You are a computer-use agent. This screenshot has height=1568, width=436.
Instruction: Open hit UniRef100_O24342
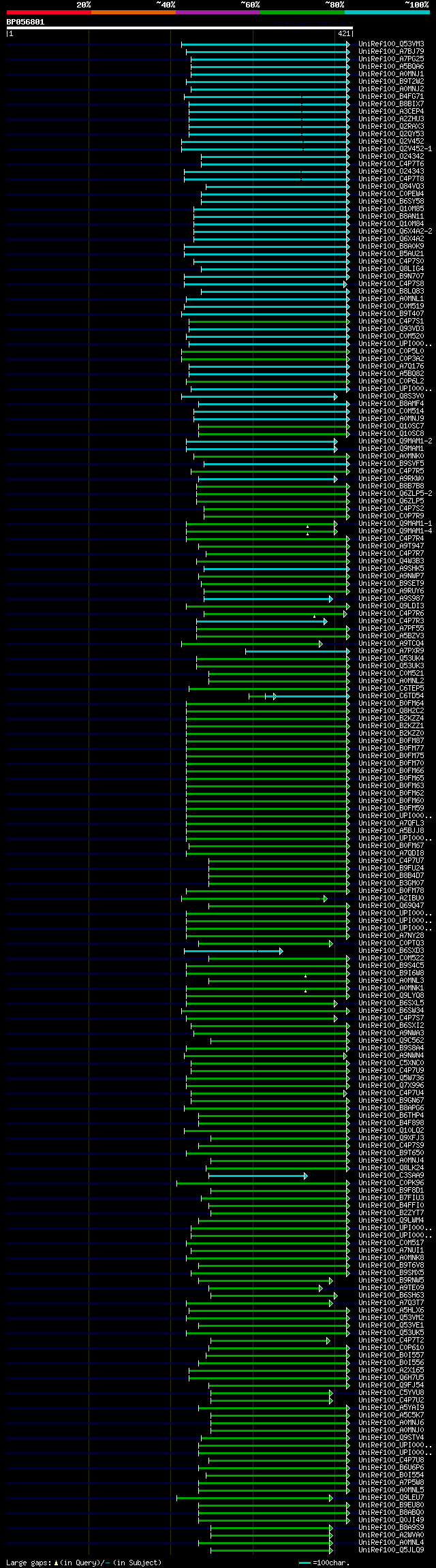[x=391, y=157]
